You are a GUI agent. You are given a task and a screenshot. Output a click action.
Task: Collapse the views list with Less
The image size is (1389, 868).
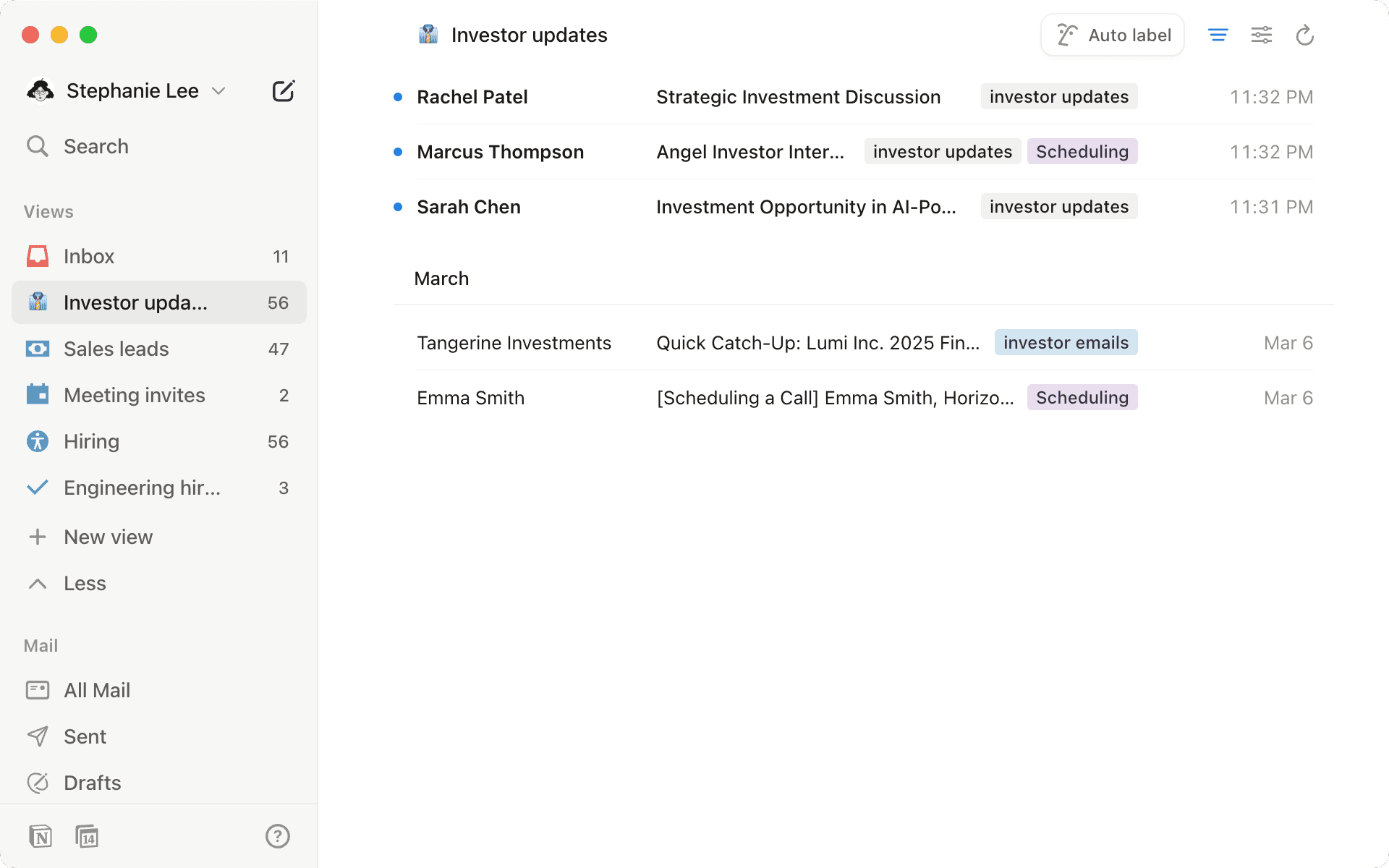[x=85, y=583]
